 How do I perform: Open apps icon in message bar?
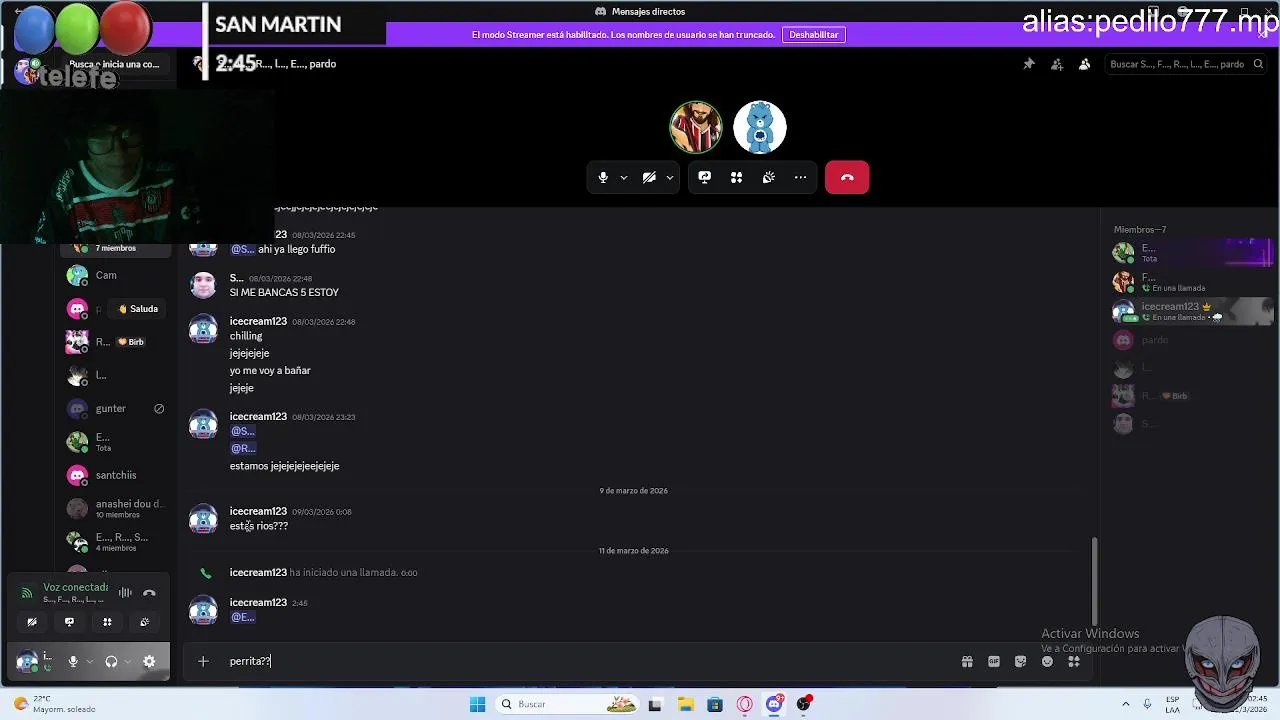tap(1074, 661)
